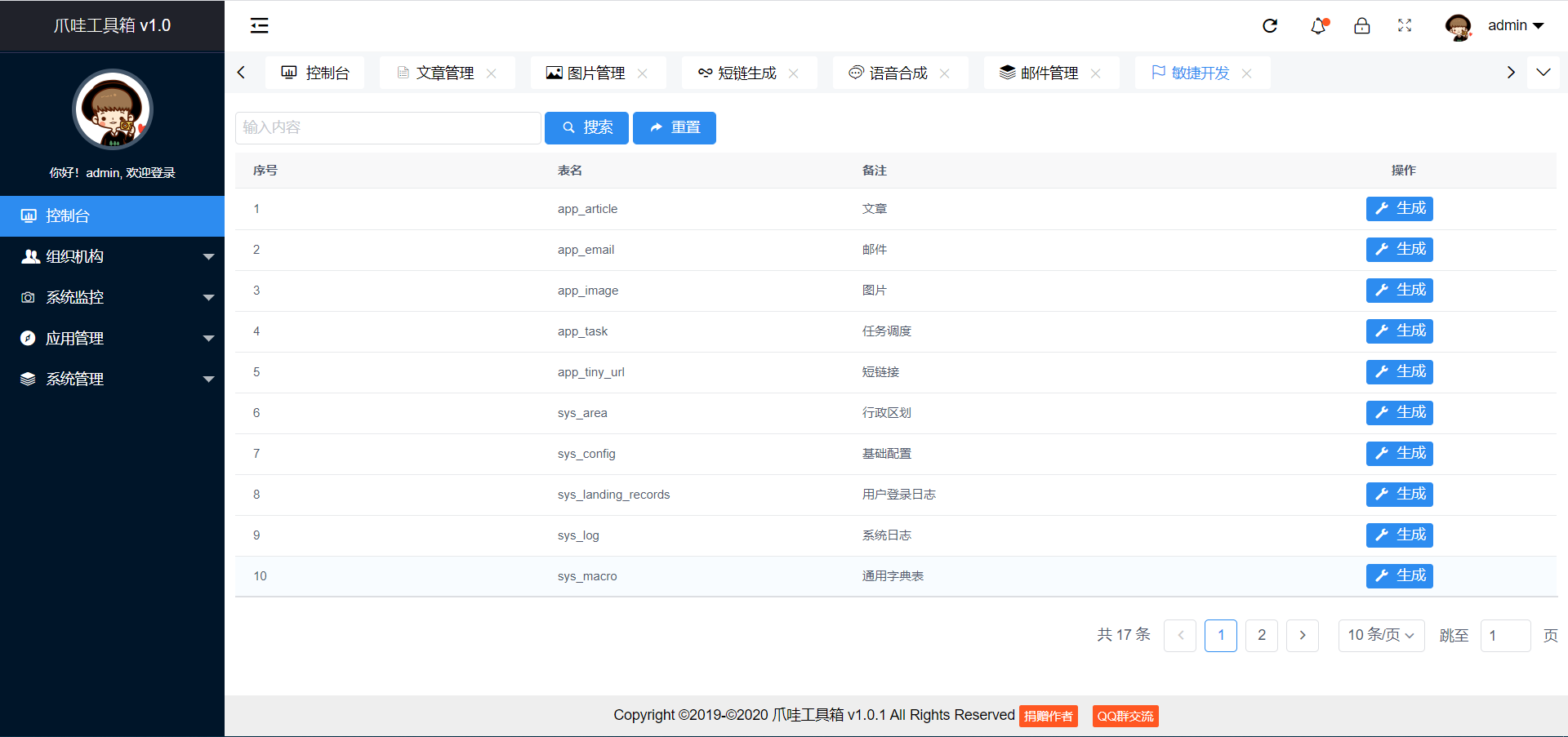Image resolution: width=1568 pixels, height=737 pixels.
Task: Click the 捐赠作者 donate link
Action: click(x=1049, y=717)
